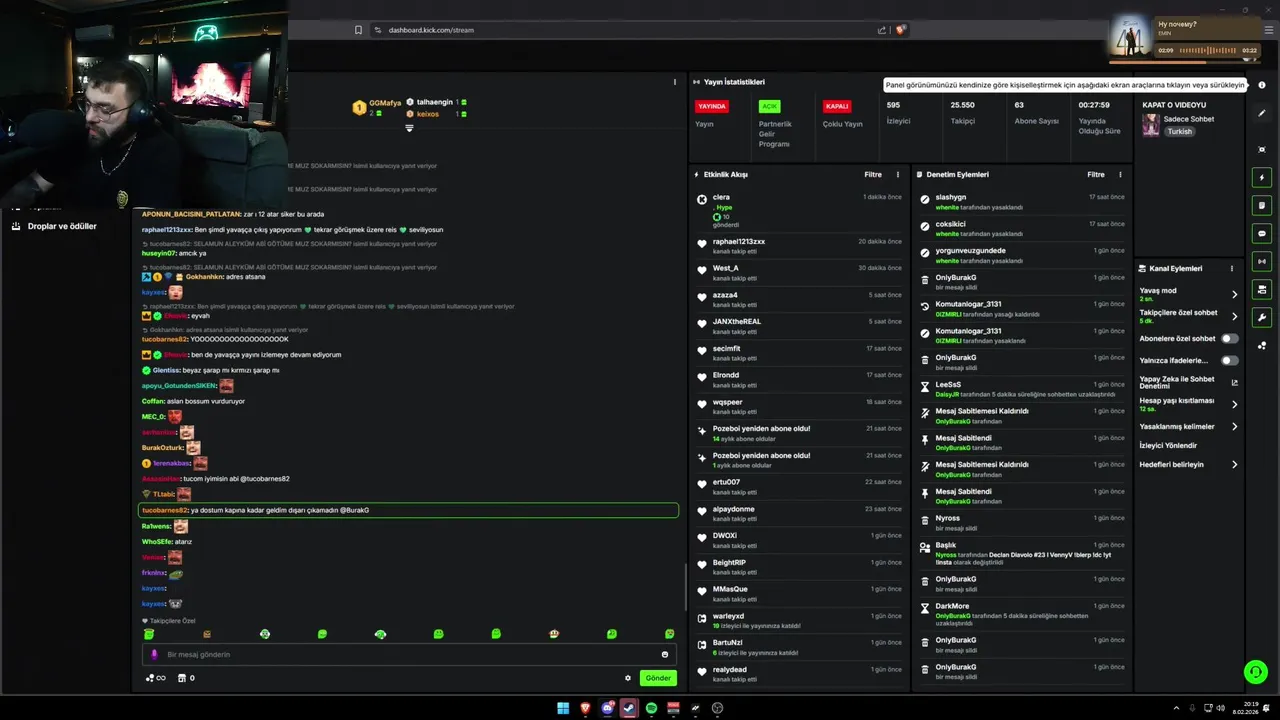
Task: Click the first green emote in emote row
Action: click(x=149, y=634)
